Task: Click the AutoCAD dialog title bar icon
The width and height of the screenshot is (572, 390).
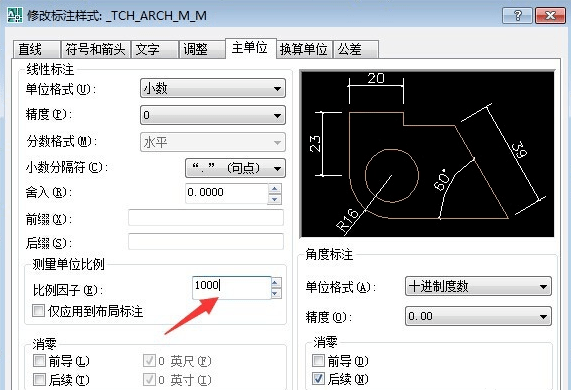Action: 15,15
